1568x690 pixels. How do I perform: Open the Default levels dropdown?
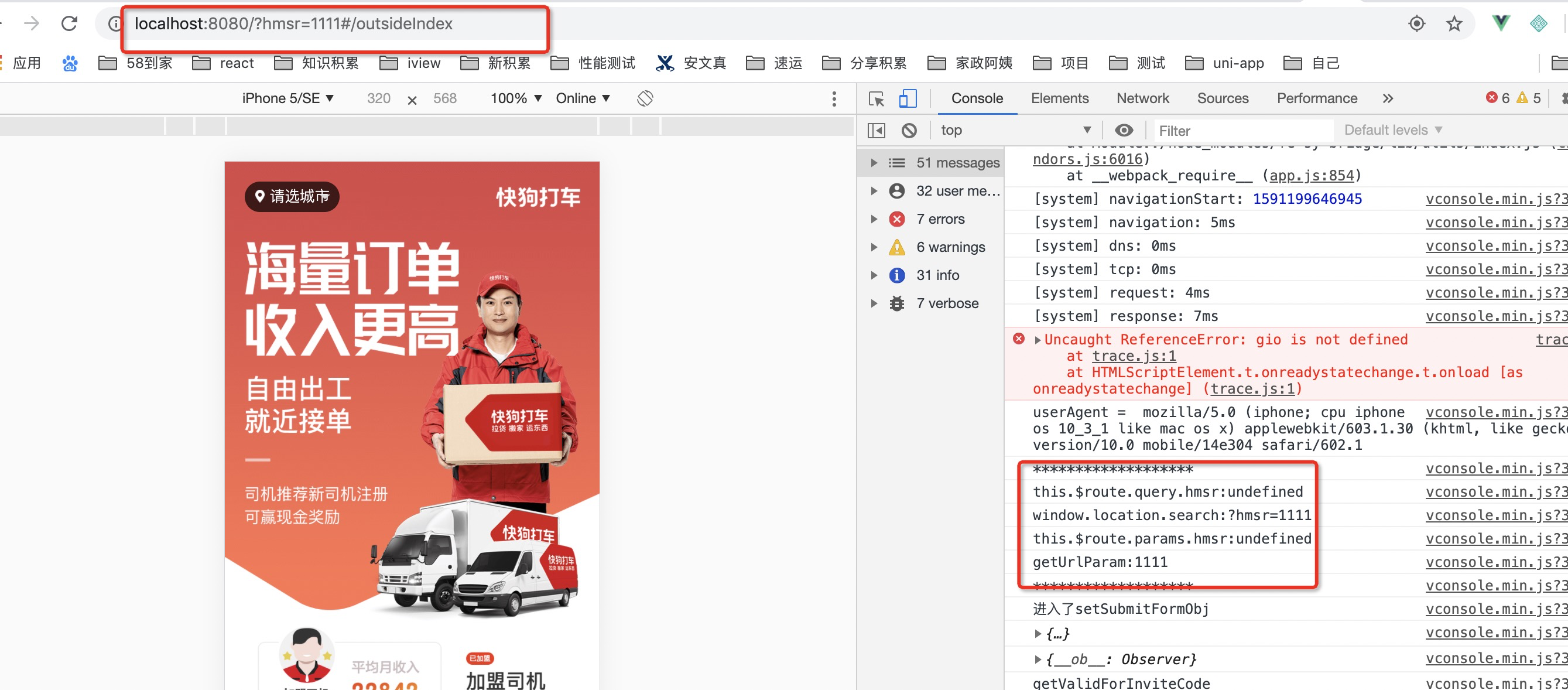pyautogui.click(x=1392, y=130)
